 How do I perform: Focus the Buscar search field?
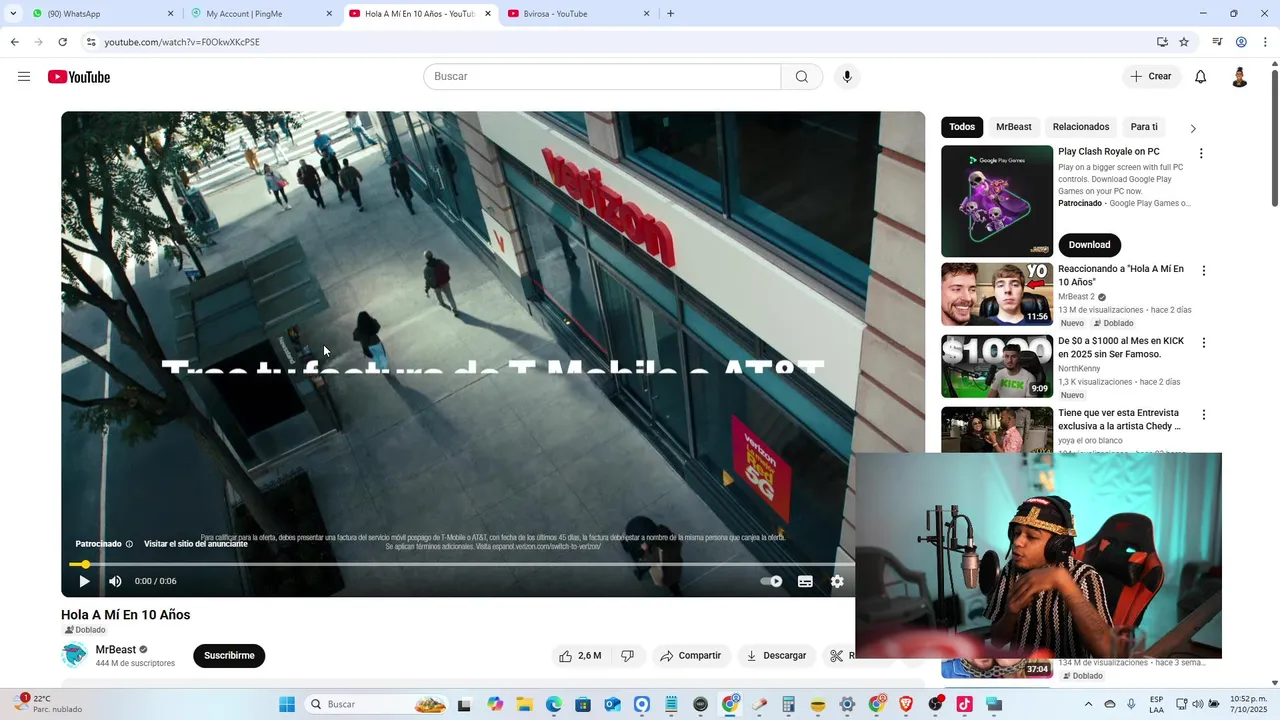click(x=602, y=77)
